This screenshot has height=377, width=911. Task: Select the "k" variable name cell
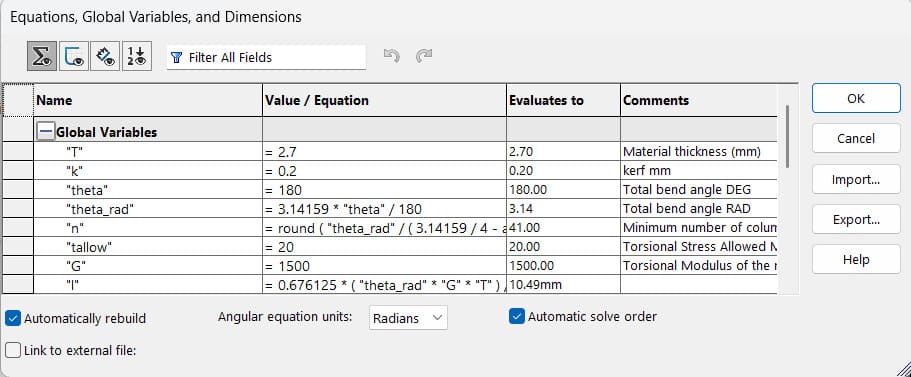(148, 171)
